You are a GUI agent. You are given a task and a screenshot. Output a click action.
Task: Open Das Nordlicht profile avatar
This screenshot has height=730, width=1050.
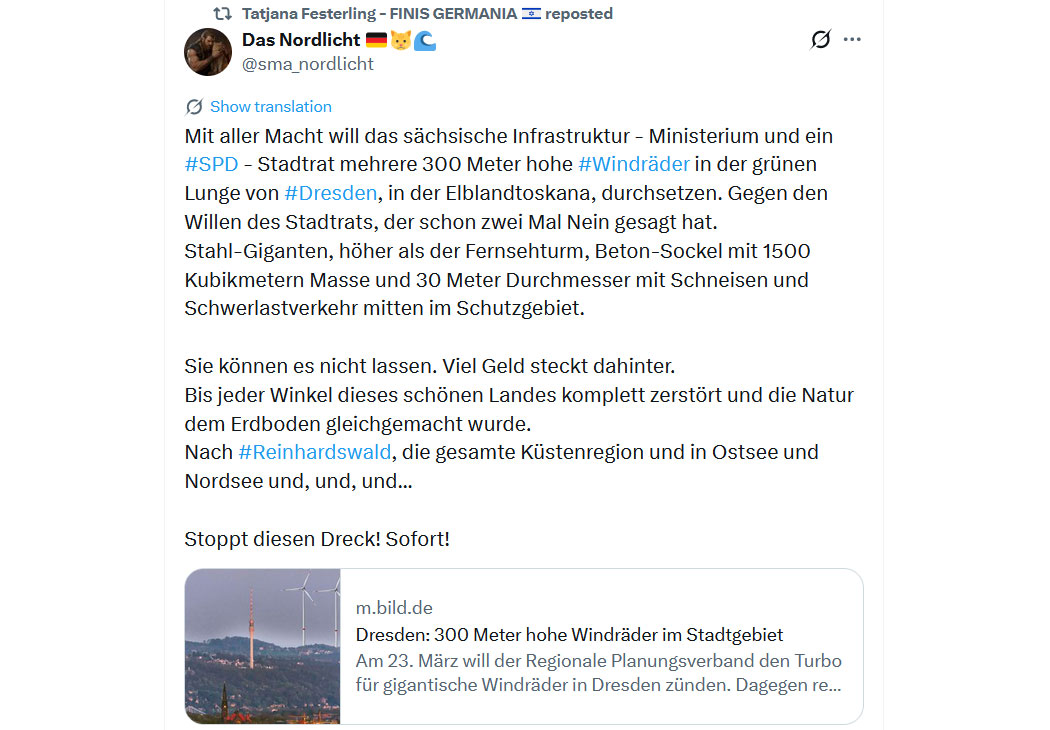point(208,52)
